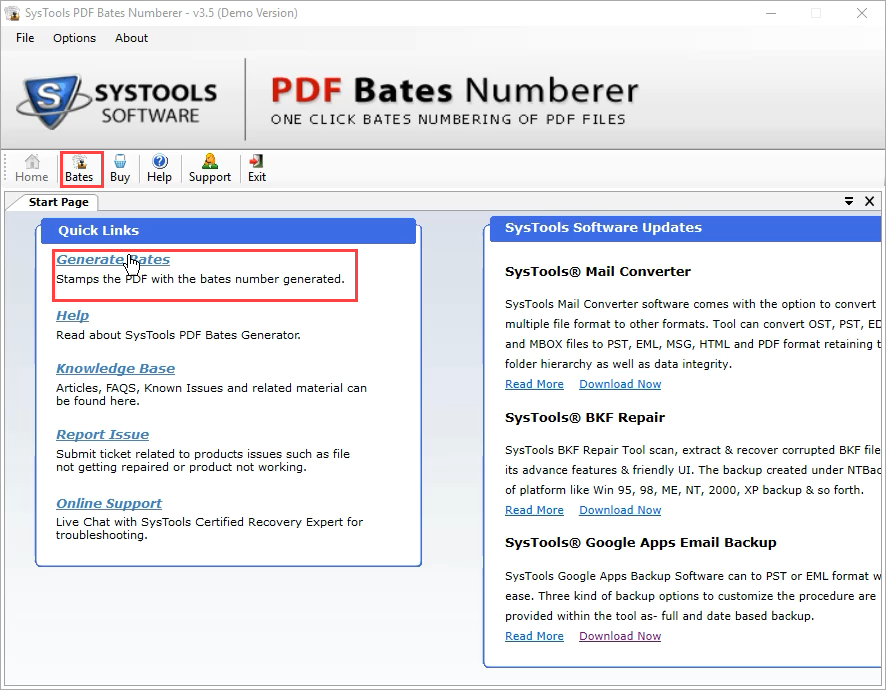The image size is (886, 690).
Task: Minimize the application window
Action: [771, 13]
